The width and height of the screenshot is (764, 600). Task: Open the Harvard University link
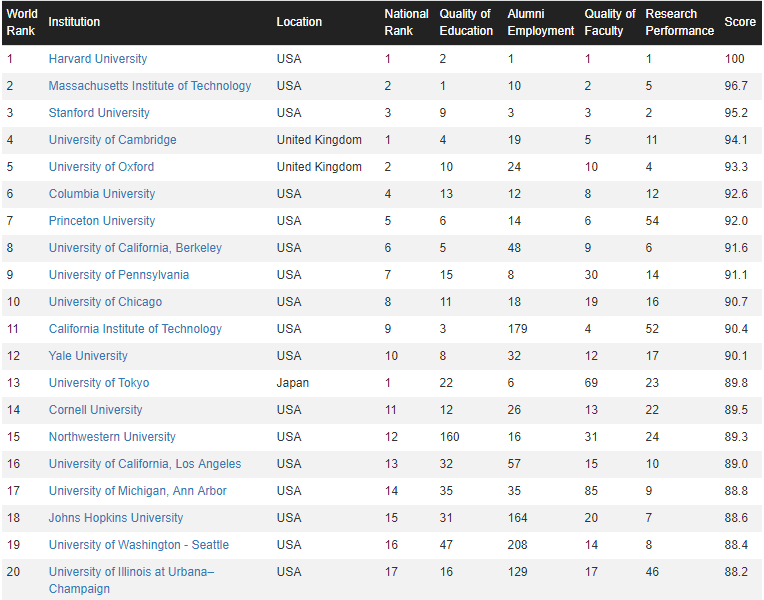pos(97,59)
